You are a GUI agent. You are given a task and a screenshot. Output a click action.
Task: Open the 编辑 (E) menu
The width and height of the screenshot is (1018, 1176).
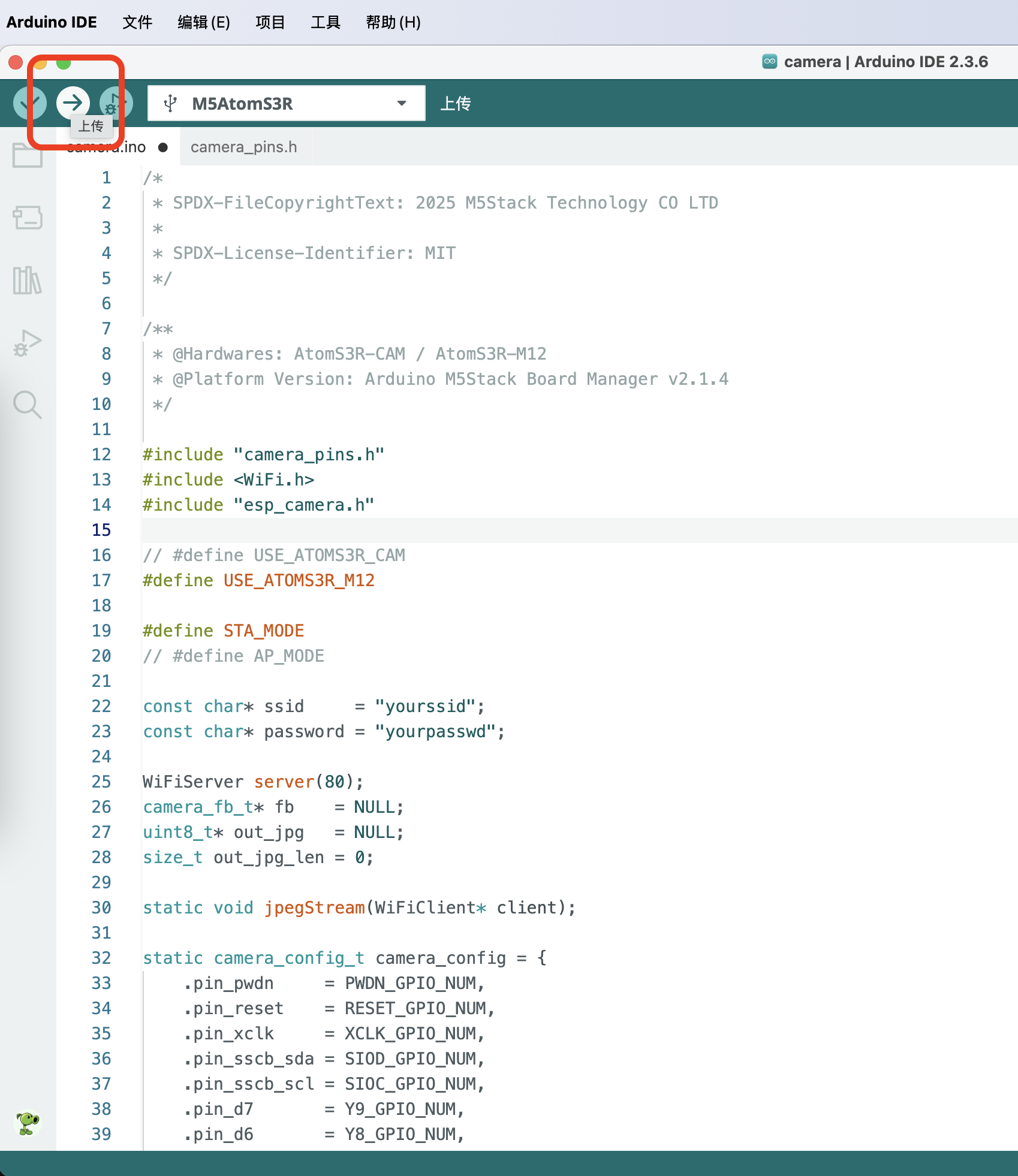click(204, 22)
